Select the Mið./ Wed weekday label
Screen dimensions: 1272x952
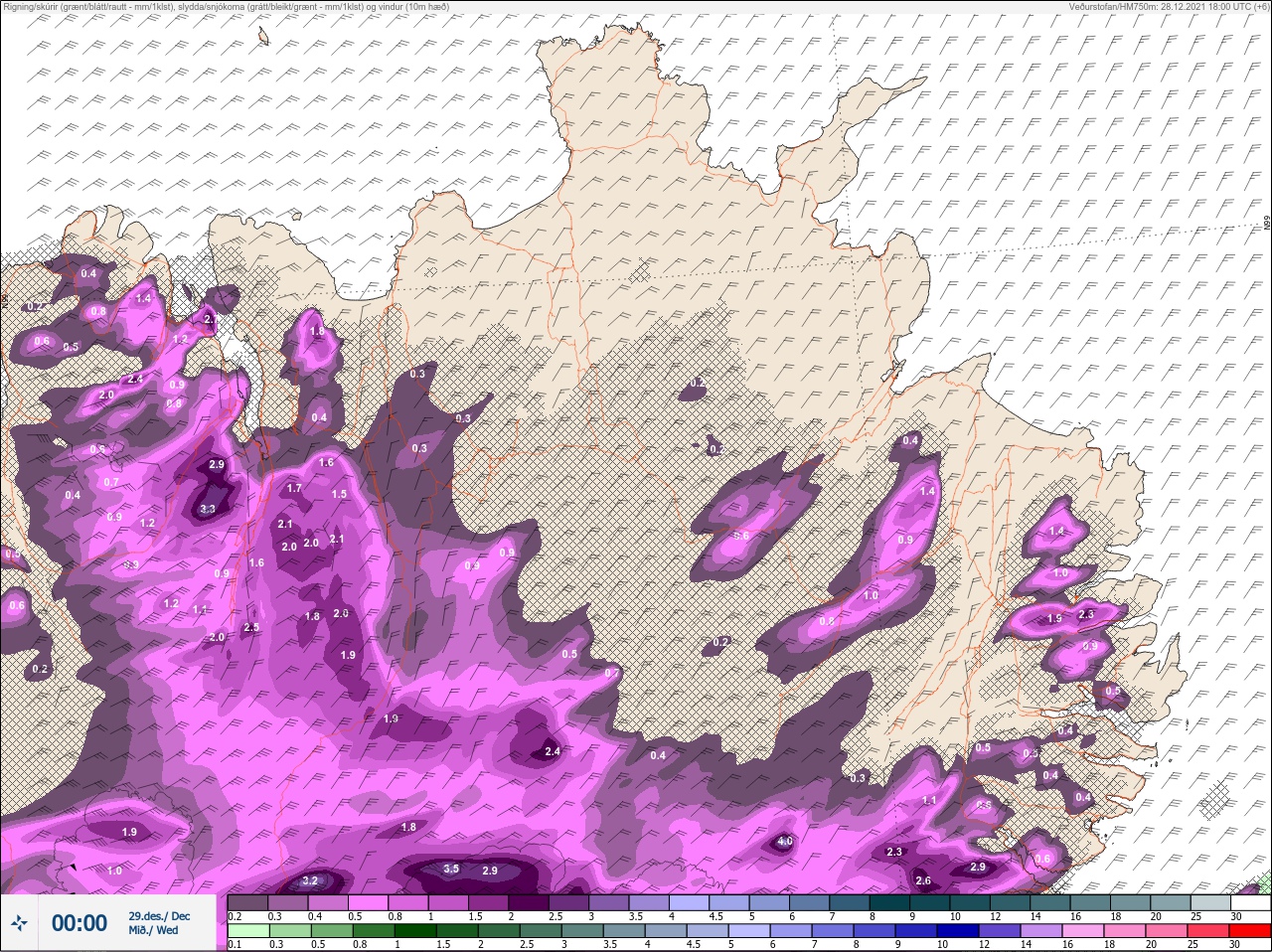pos(154,931)
